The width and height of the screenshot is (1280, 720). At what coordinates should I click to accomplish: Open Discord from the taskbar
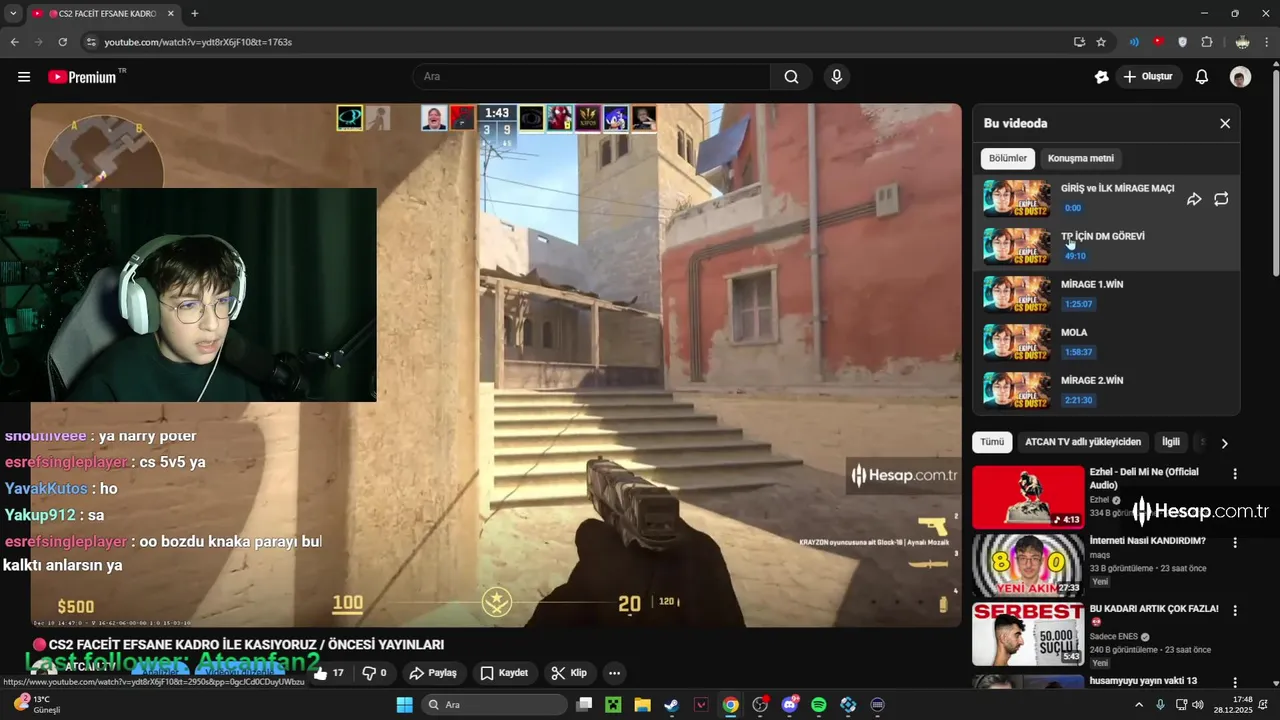coord(790,705)
